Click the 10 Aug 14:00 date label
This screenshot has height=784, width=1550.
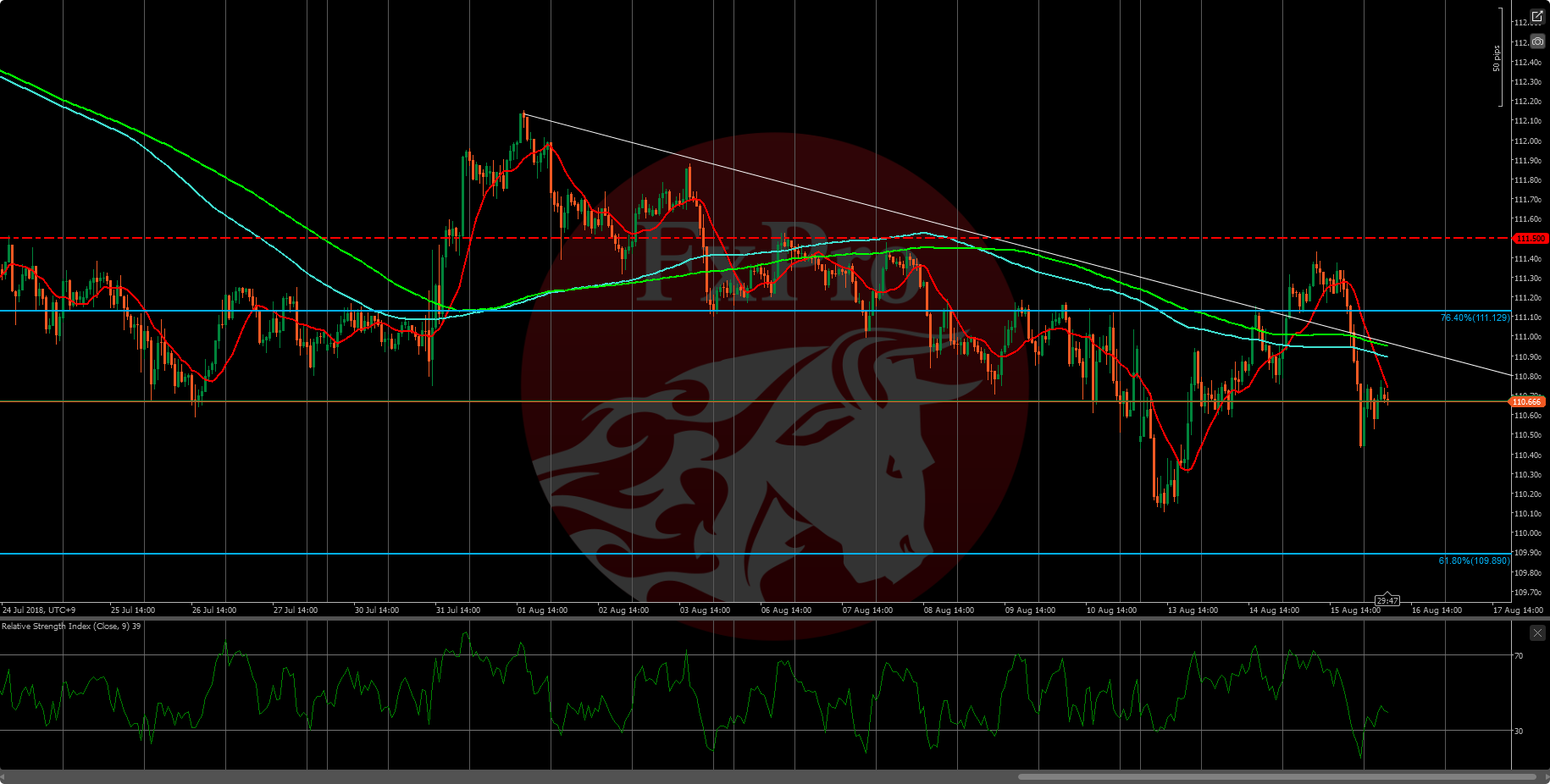pos(1111,610)
